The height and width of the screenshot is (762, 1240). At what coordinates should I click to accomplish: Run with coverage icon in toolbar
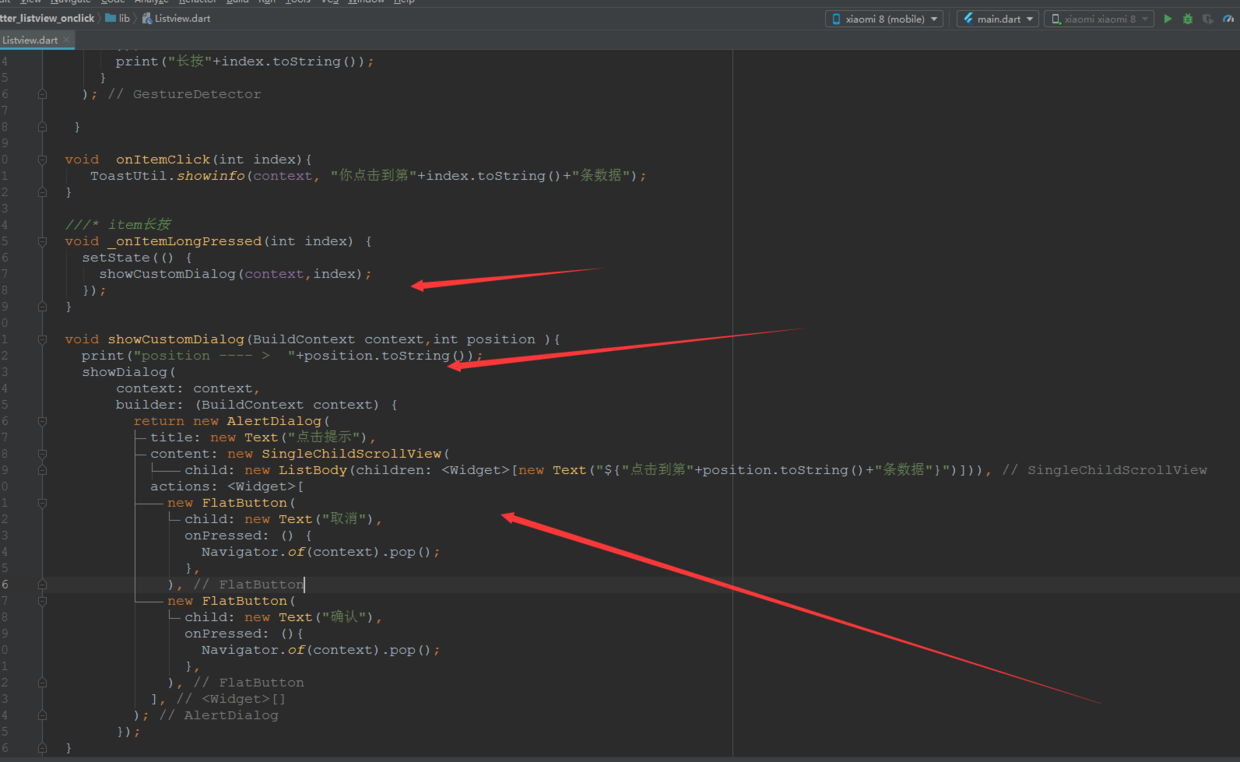tap(1208, 19)
